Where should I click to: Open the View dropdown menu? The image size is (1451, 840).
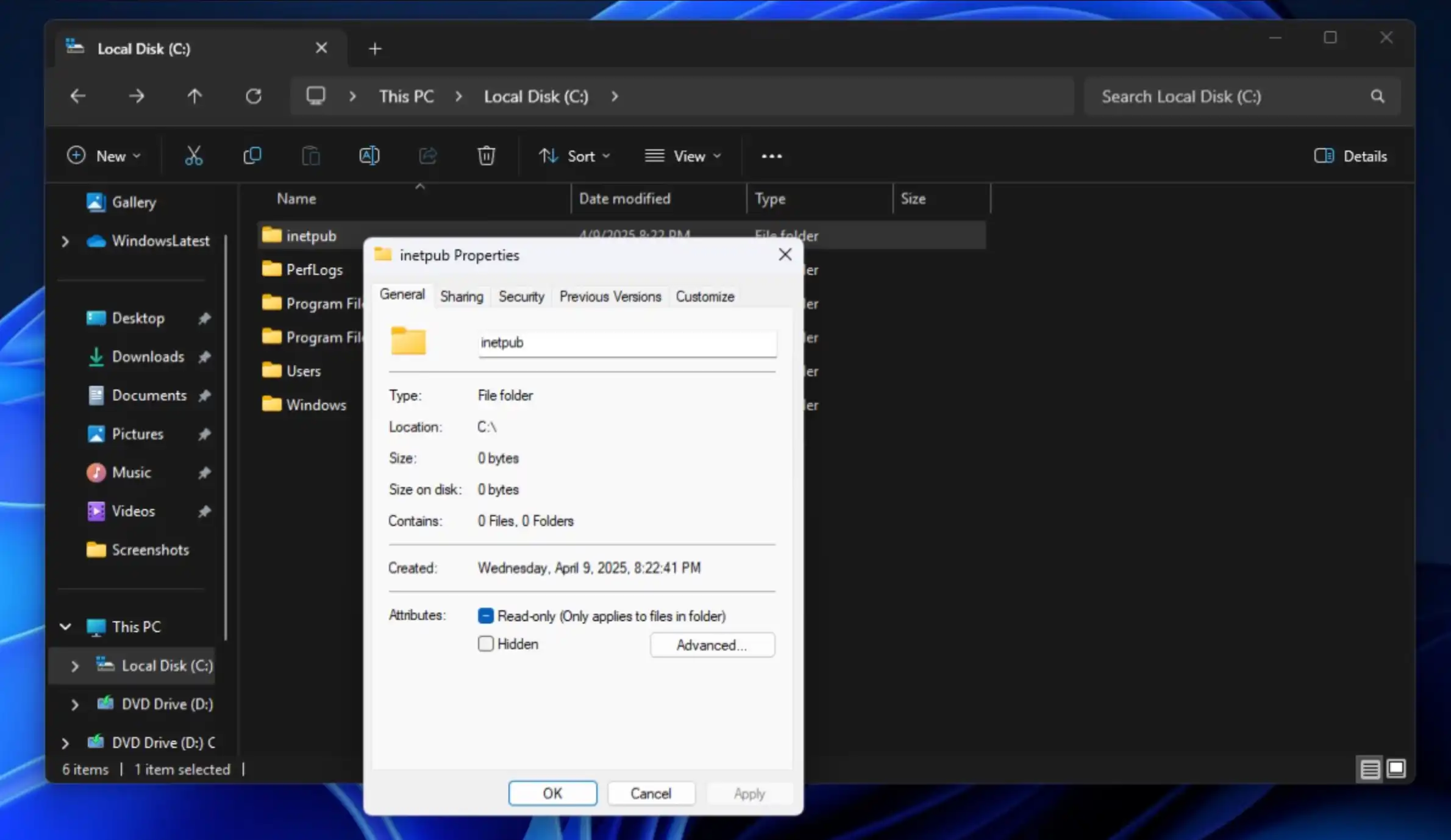coord(683,156)
